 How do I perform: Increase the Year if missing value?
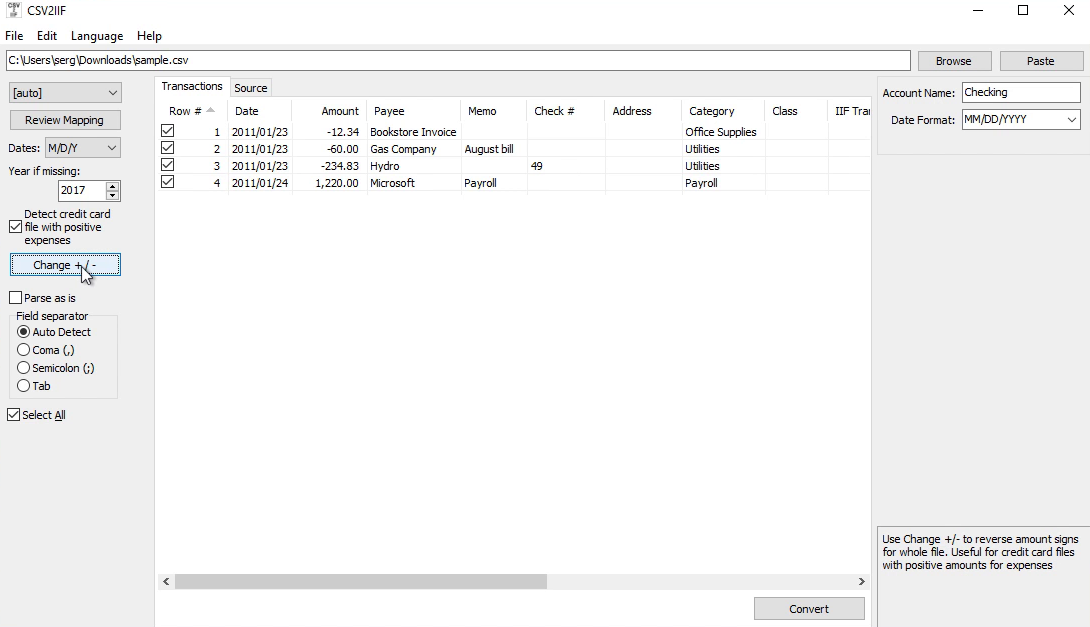coord(113,186)
